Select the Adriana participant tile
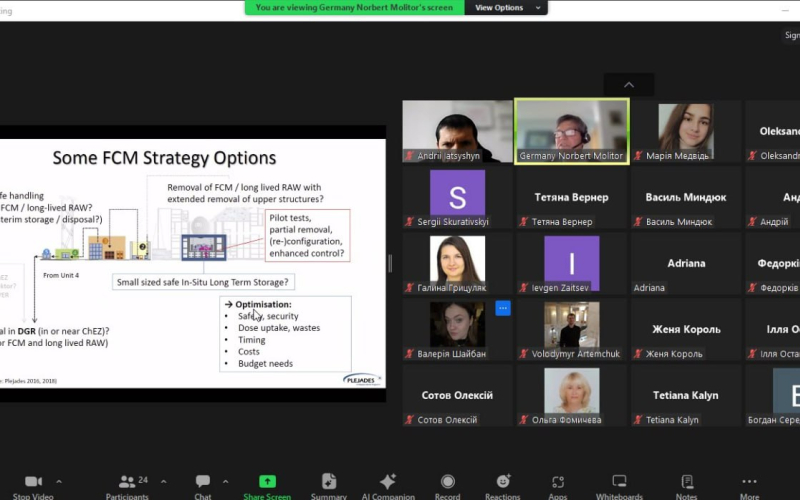 (686, 263)
